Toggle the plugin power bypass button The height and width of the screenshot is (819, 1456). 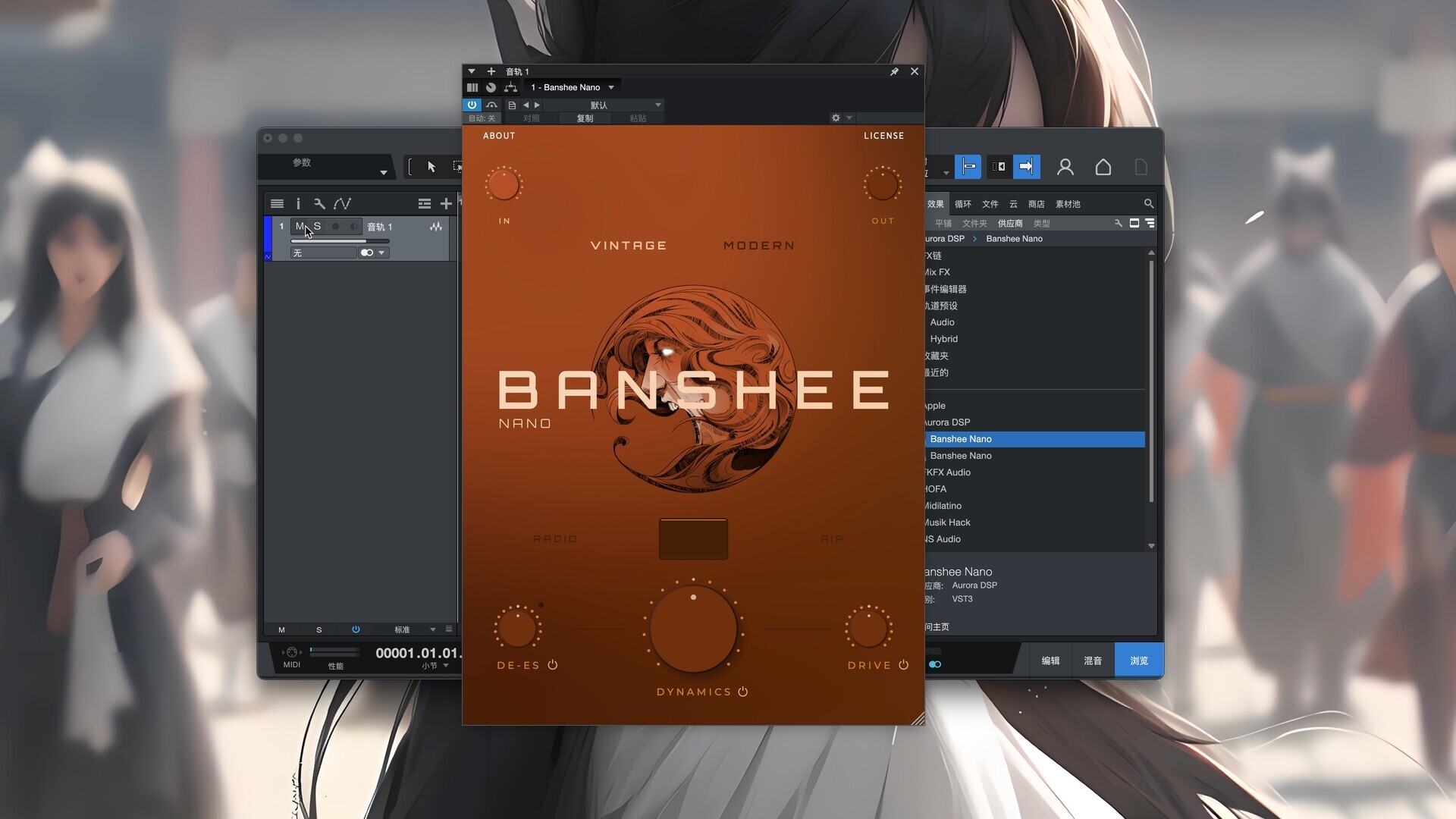(472, 105)
